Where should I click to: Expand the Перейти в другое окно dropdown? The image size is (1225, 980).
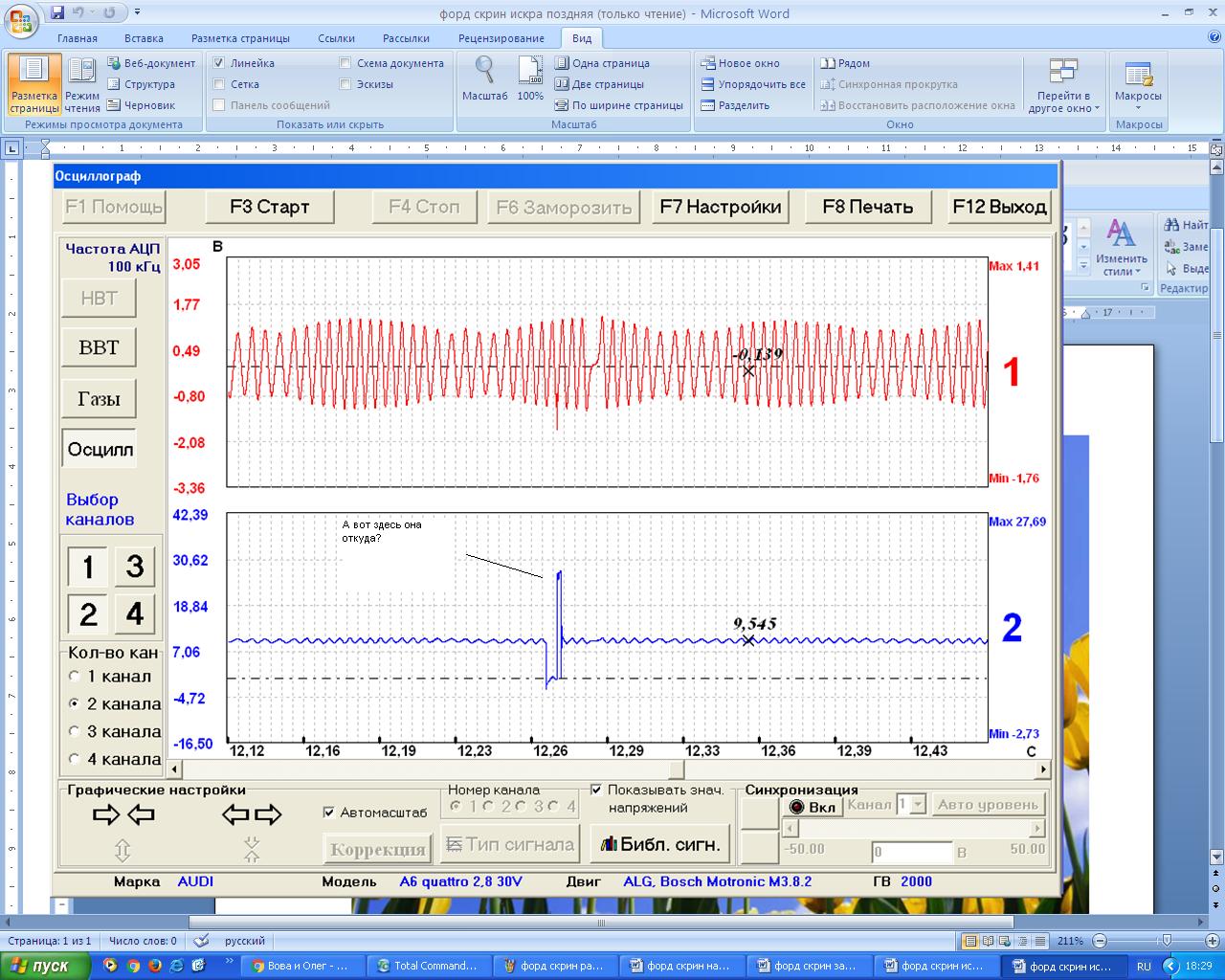click(x=1063, y=84)
